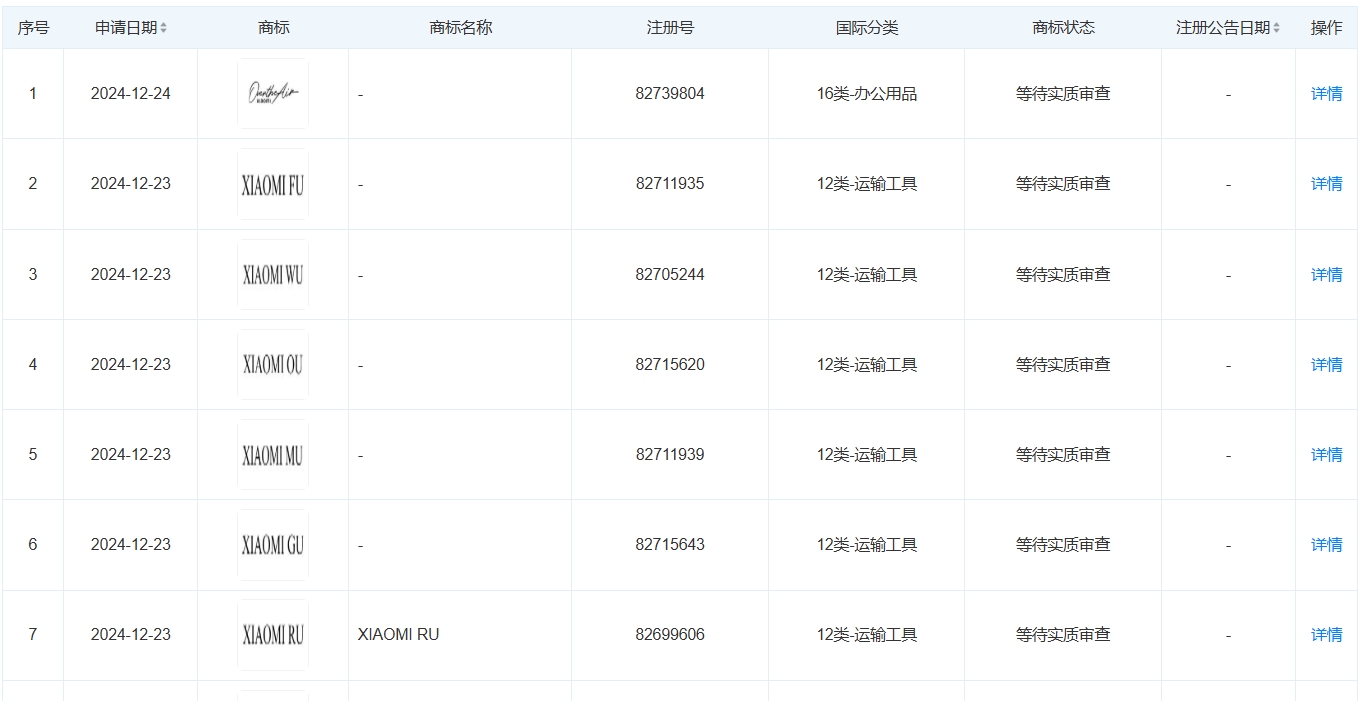Screen dimensions: 1366x701
Task: Click the signature-style trademark image in row 1
Action: click(272, 93)
